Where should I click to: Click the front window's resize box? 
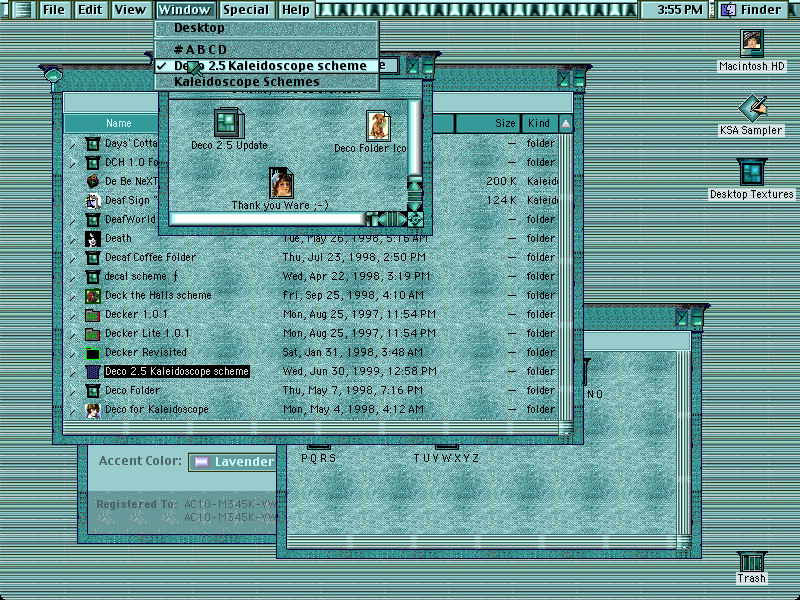click(415, 219)
